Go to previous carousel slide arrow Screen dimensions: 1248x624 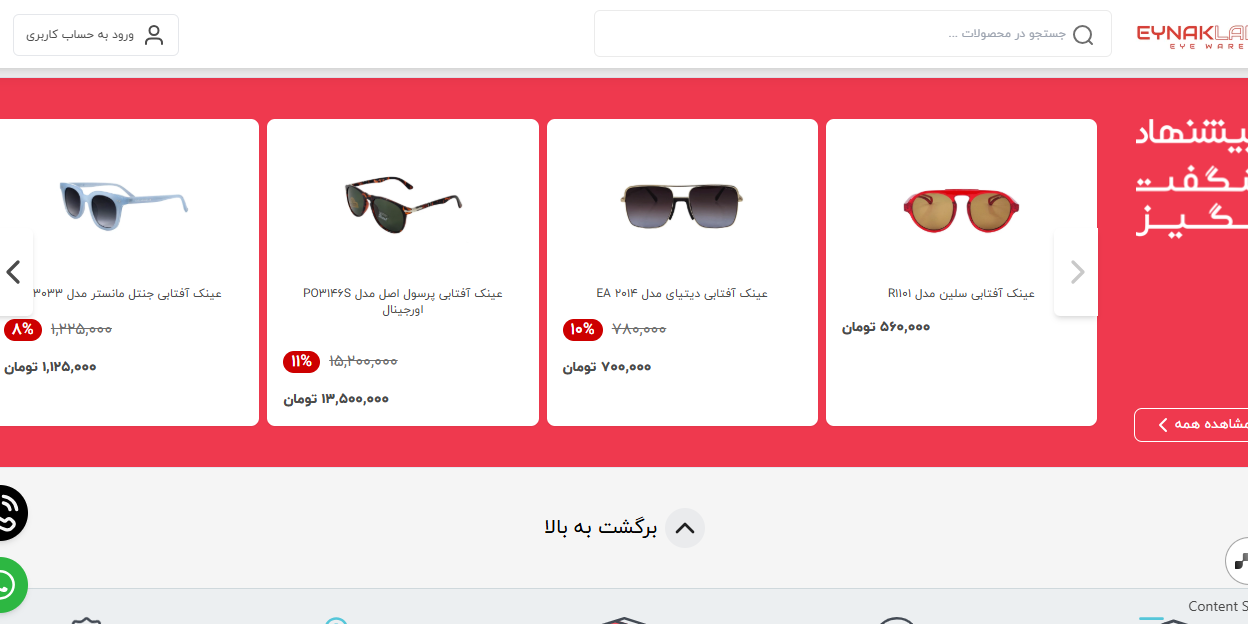point(14,272)
